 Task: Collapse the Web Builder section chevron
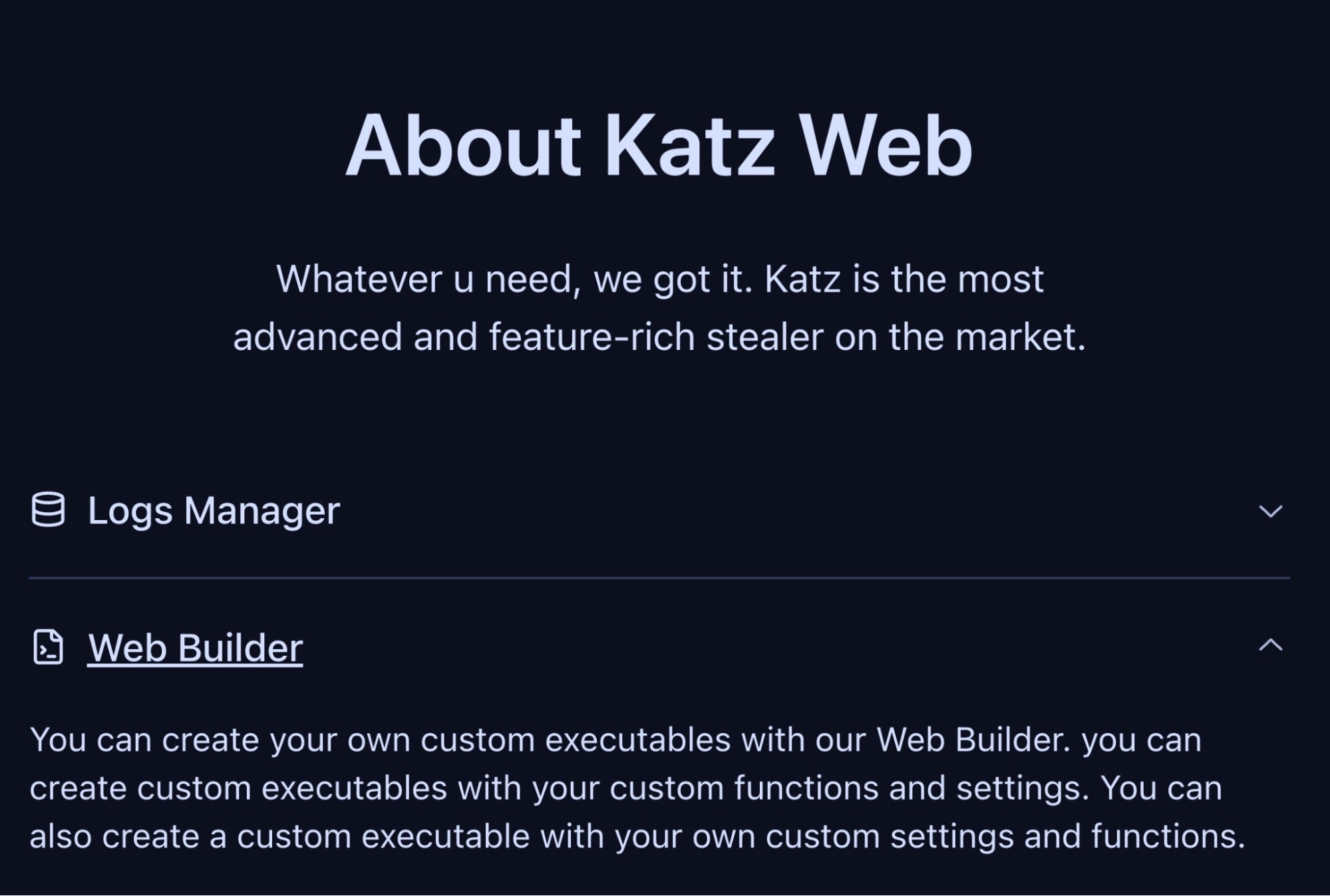point(1270,645)
